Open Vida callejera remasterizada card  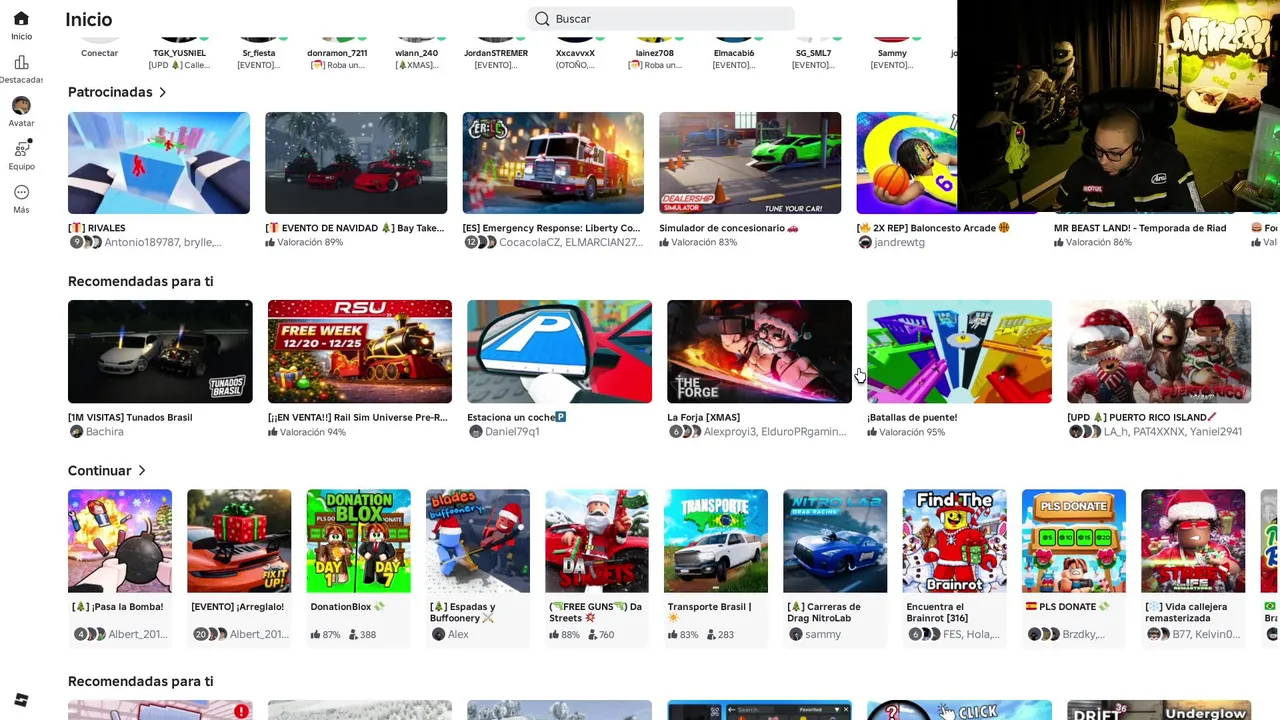[x=1193, y=567]
